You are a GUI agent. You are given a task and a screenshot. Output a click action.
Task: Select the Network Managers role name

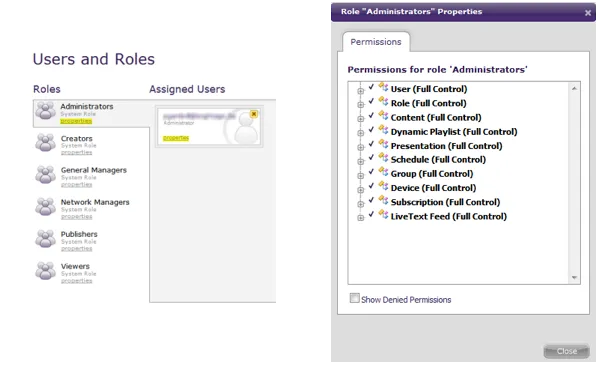[95, 202]
